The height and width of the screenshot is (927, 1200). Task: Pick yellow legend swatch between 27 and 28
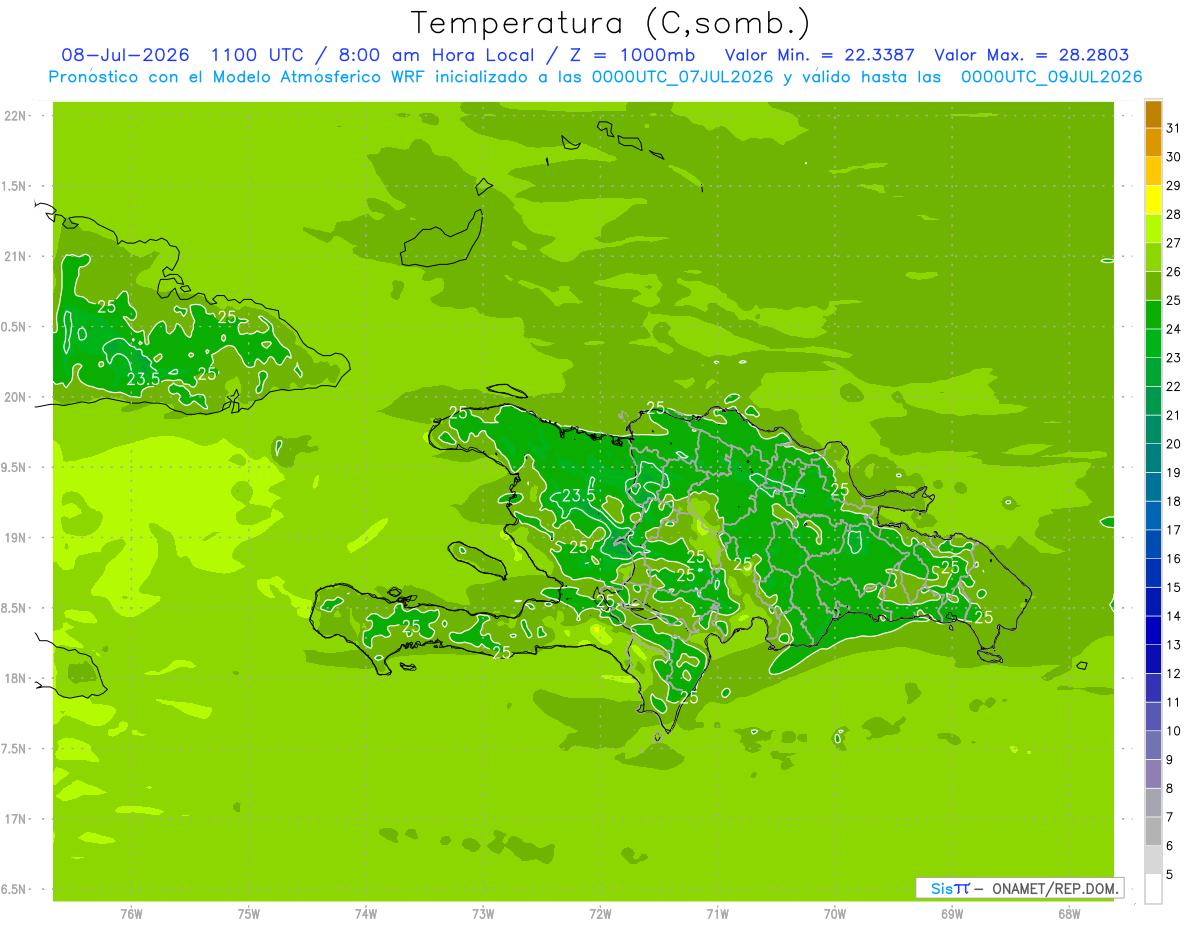coord(1153,228)
